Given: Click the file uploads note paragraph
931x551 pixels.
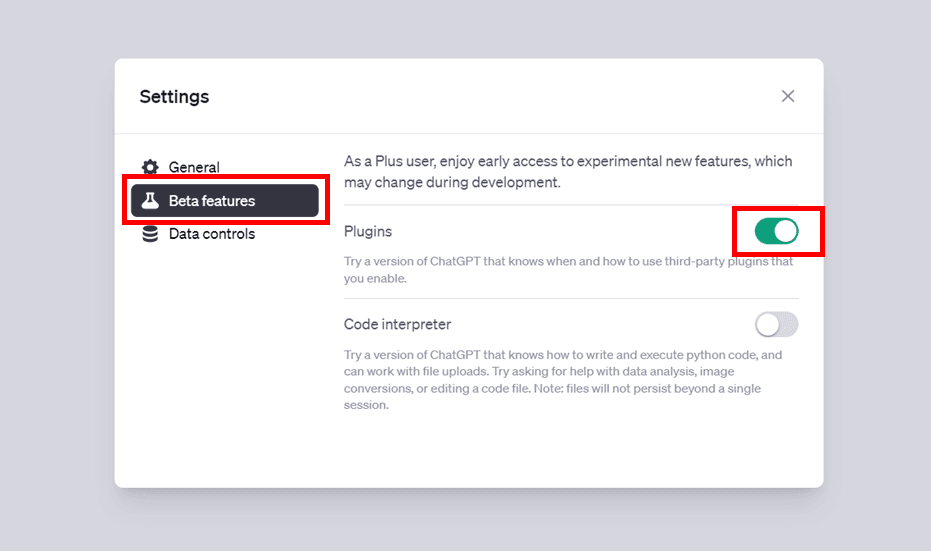Looking at the screenshot, I should pyautogui.click(x=562, y=379).
